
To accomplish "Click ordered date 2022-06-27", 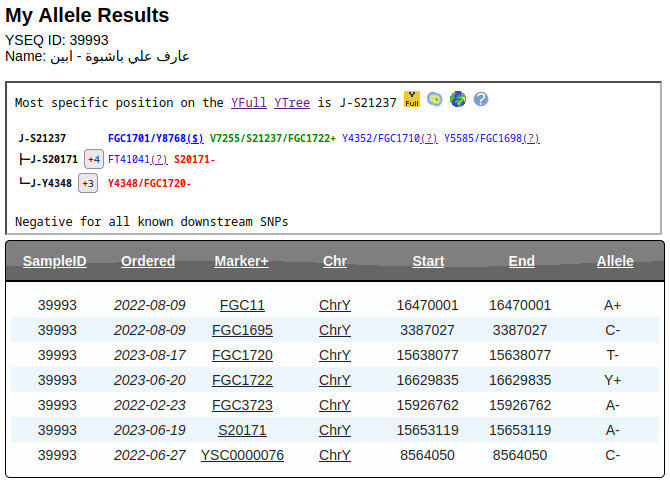I will [150, 455].
